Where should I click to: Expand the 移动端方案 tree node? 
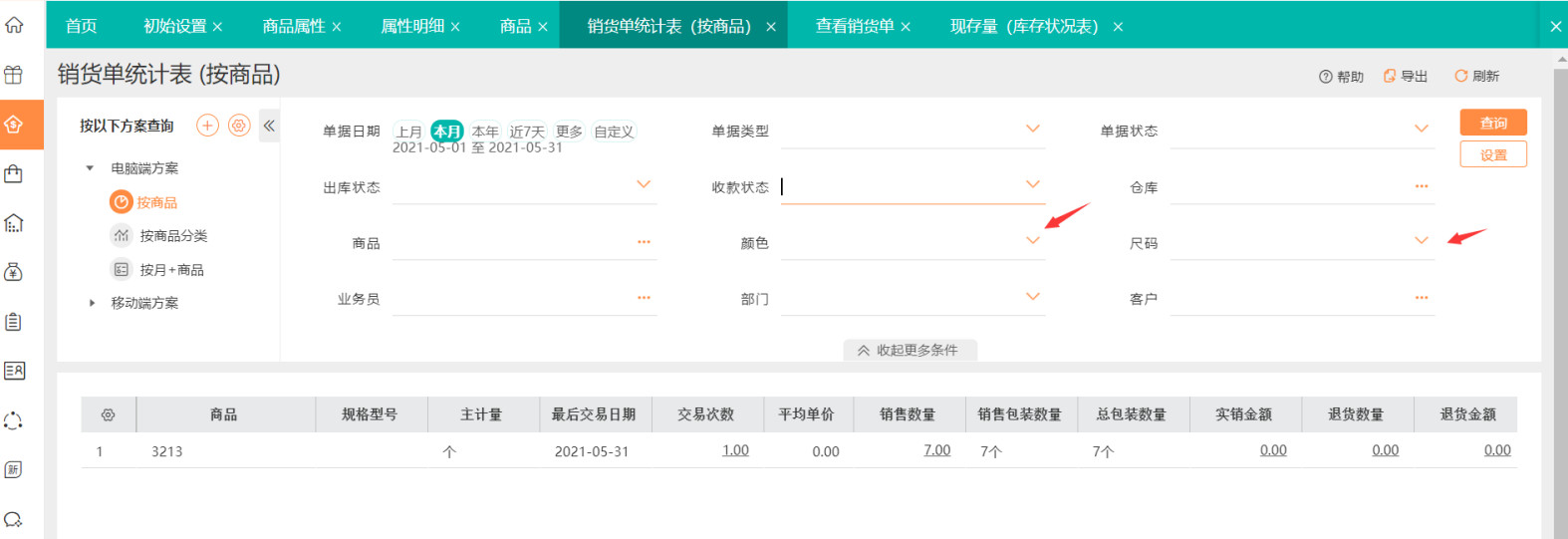[92, 303]
